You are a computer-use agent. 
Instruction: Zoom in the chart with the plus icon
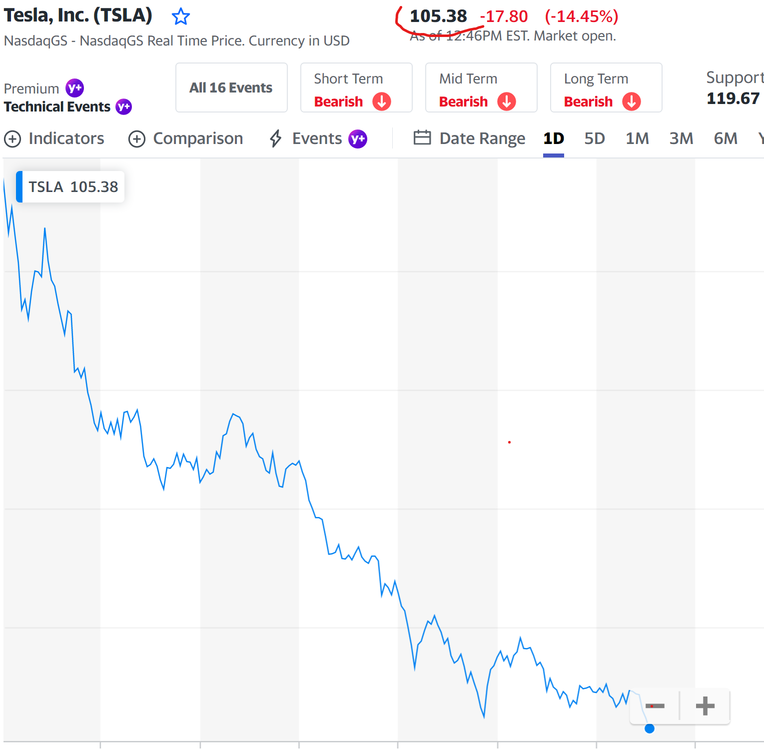(705, 706)
